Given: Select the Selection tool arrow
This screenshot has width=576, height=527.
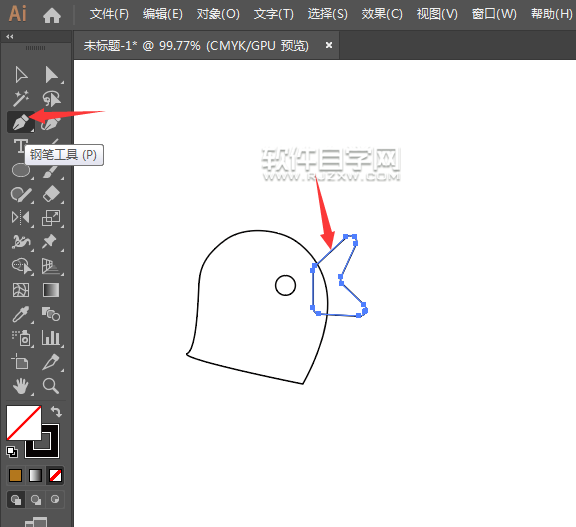Looking at the screenshot, I should 21,75.
